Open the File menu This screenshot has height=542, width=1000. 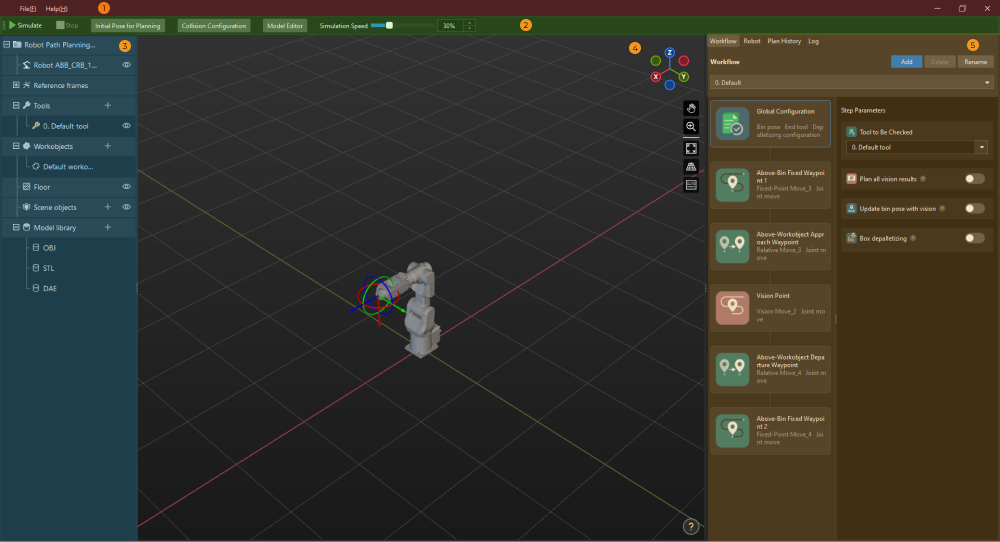(x=27, y=8)
